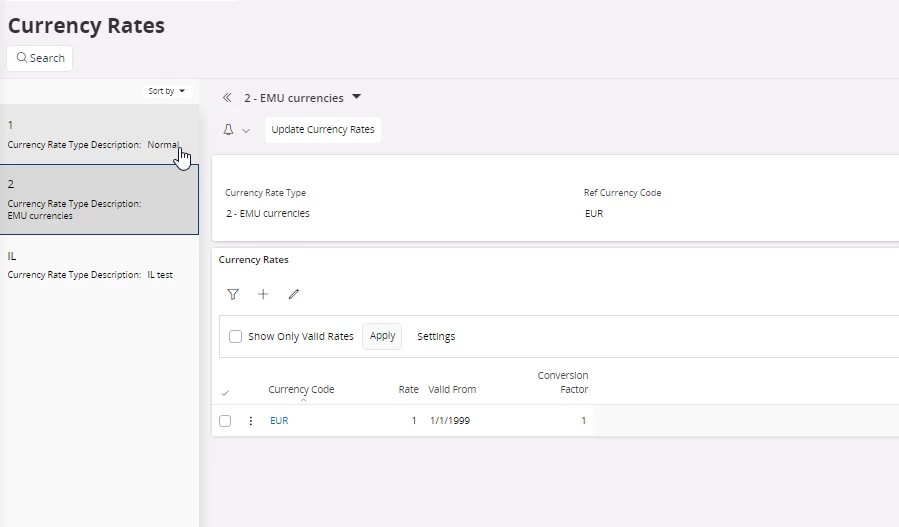
Task: Click the filter funnel icon
Action: pyautogui.click(x=233, y=295)
